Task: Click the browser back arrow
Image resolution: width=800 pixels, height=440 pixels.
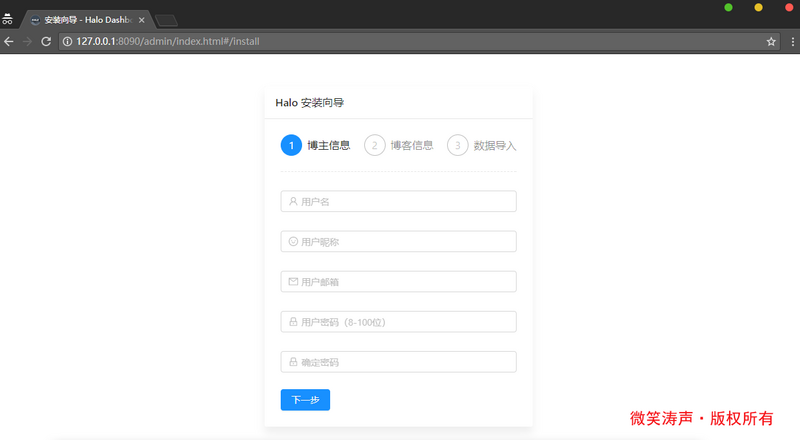Action: point(9,41)
